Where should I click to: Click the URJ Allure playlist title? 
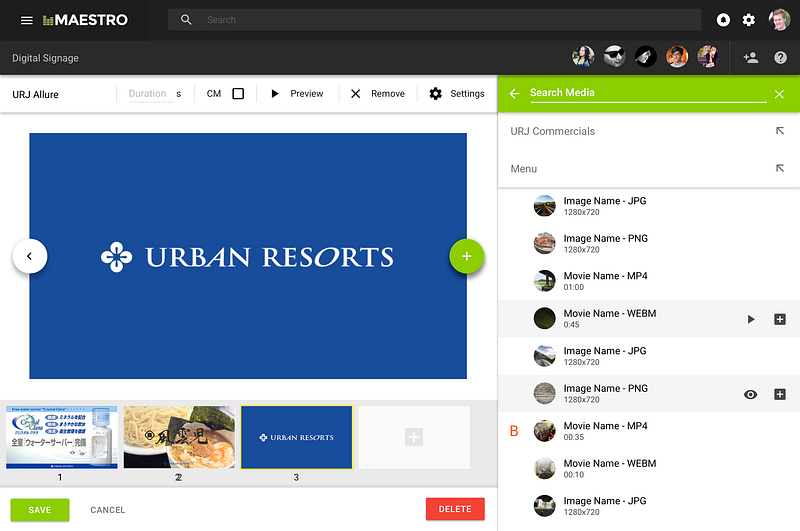coord(35,94)
